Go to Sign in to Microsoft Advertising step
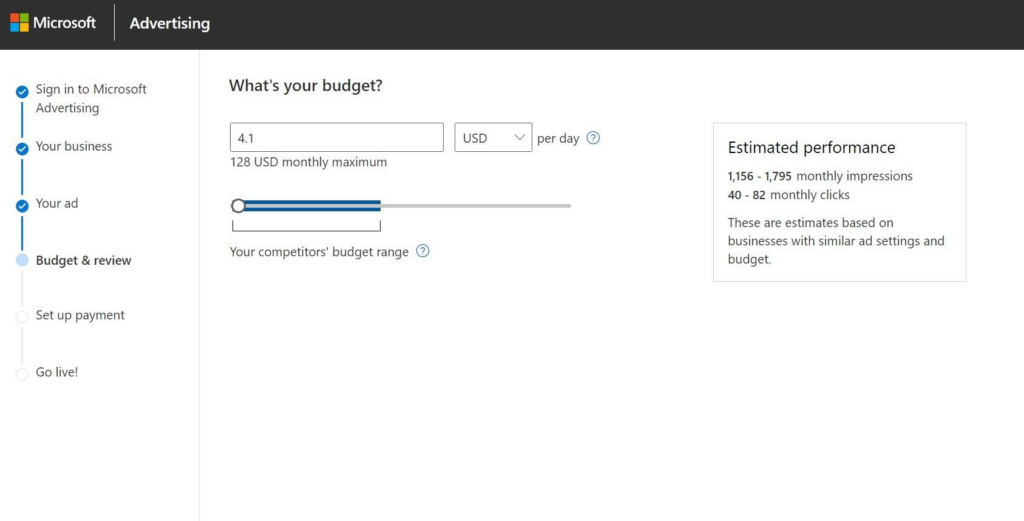The image size is (1024, 521). click(91, 99)
